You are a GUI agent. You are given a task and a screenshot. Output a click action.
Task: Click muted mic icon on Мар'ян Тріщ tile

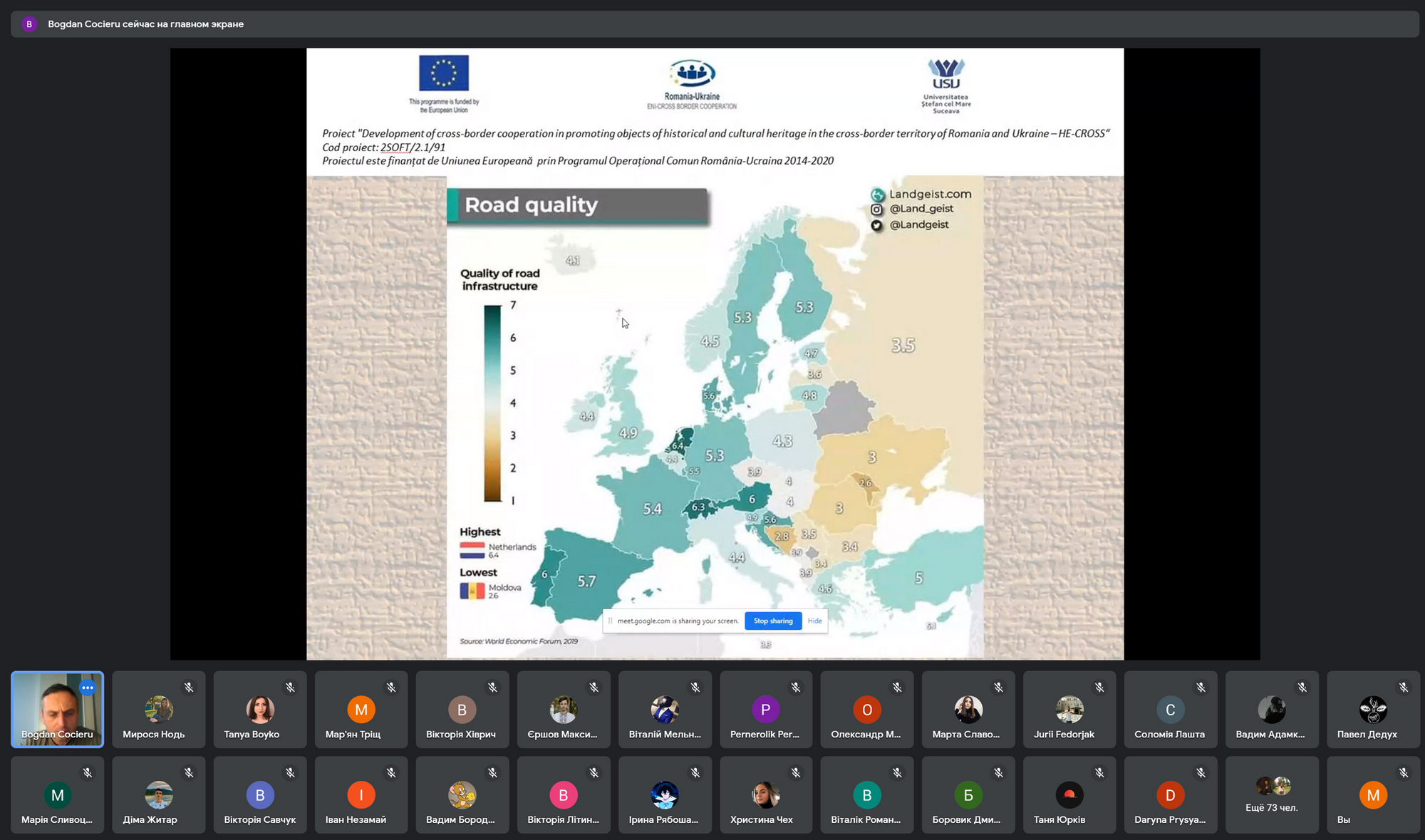click(391, 688)
